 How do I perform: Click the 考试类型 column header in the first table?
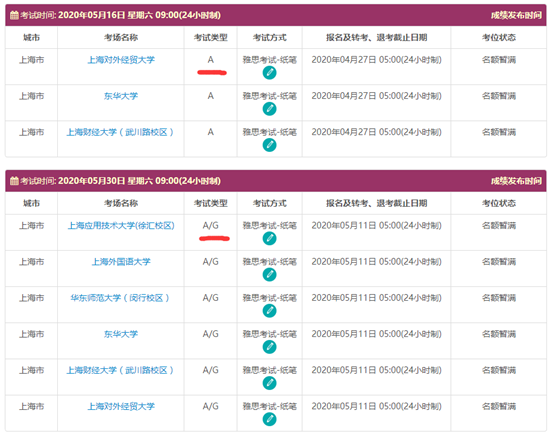211,37
